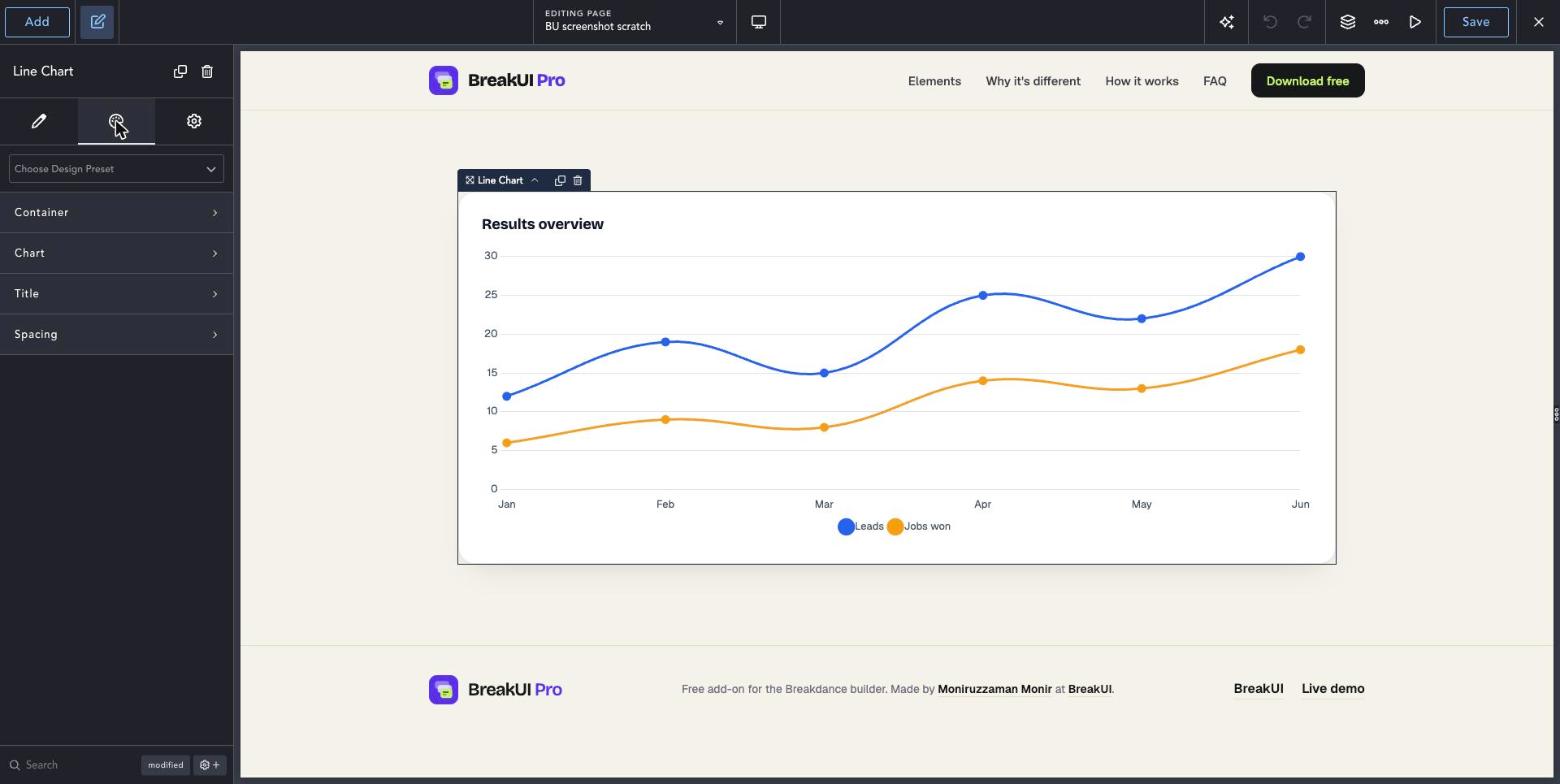Open the design palette tab
1560x784 pixels.
click(x=116, y=121)
